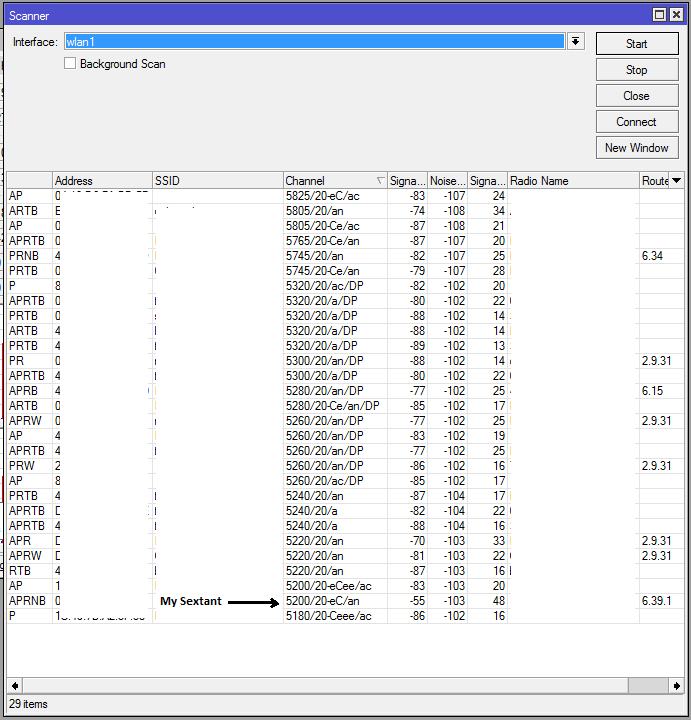Connect to the selected network

(637, 122)
